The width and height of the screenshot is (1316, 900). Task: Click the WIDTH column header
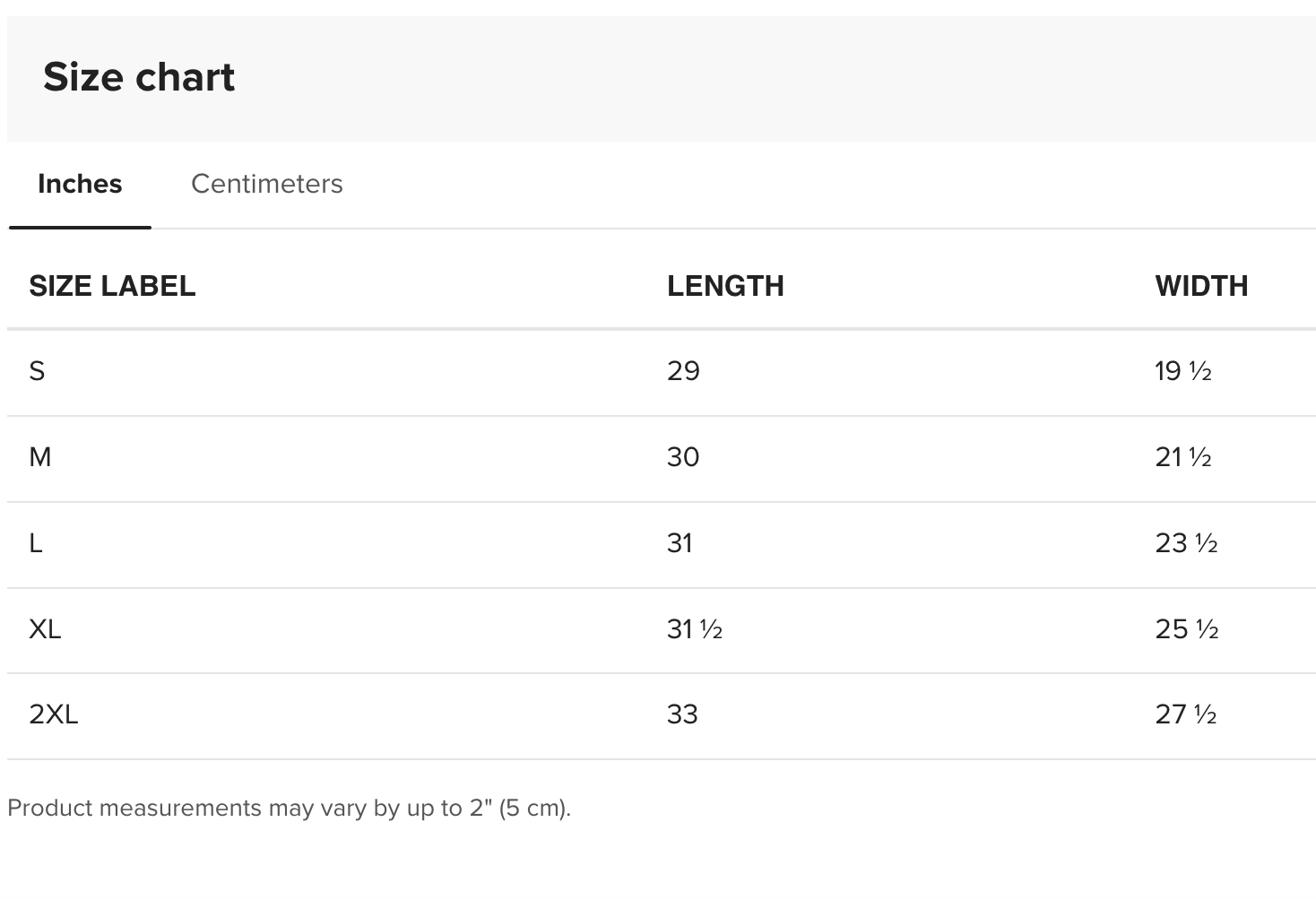[1201, 286]
